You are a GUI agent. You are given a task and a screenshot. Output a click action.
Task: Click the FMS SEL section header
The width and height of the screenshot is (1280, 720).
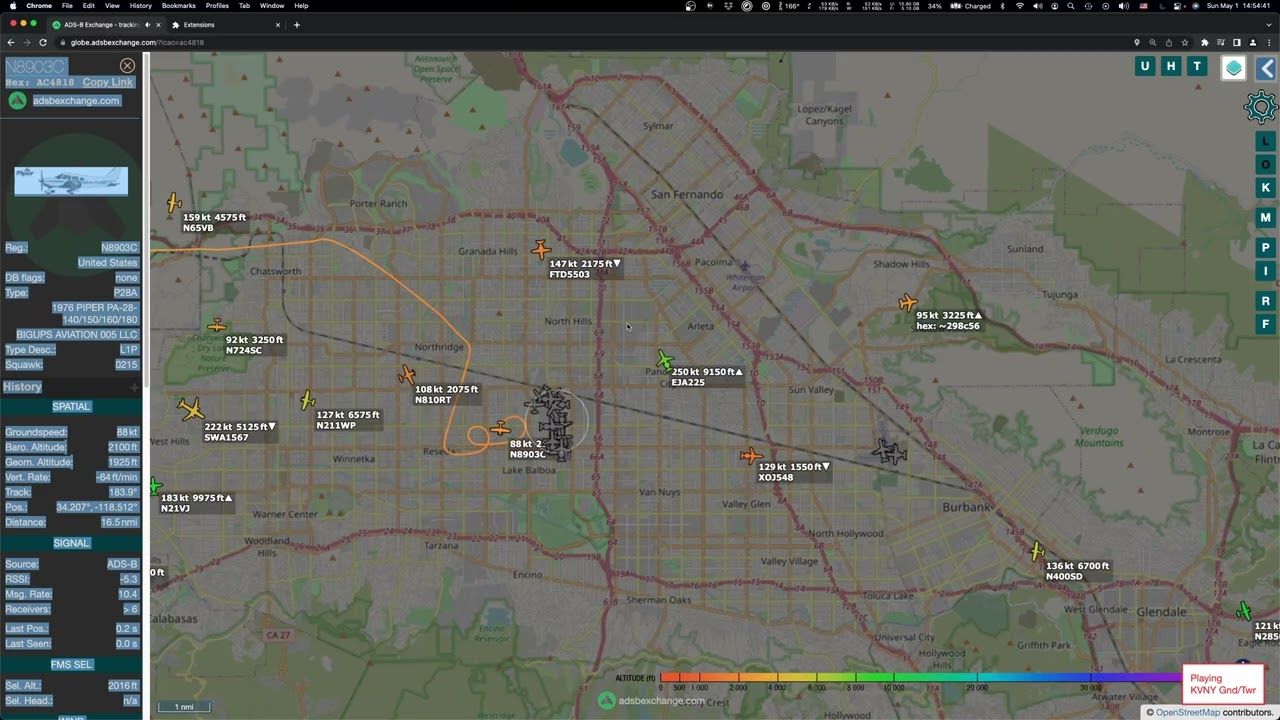[72, 664]
